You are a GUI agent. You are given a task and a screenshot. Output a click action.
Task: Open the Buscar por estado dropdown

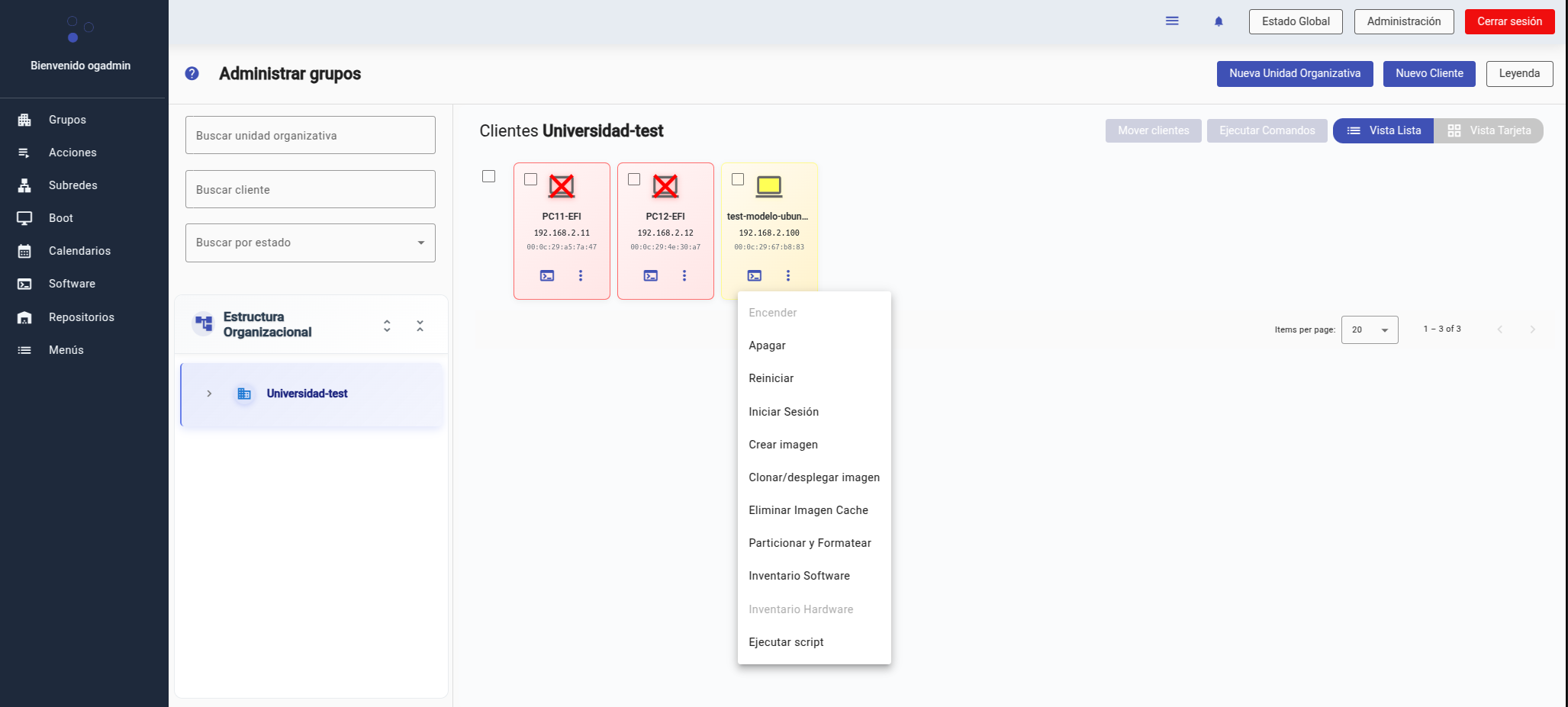(x=310, y=243)
